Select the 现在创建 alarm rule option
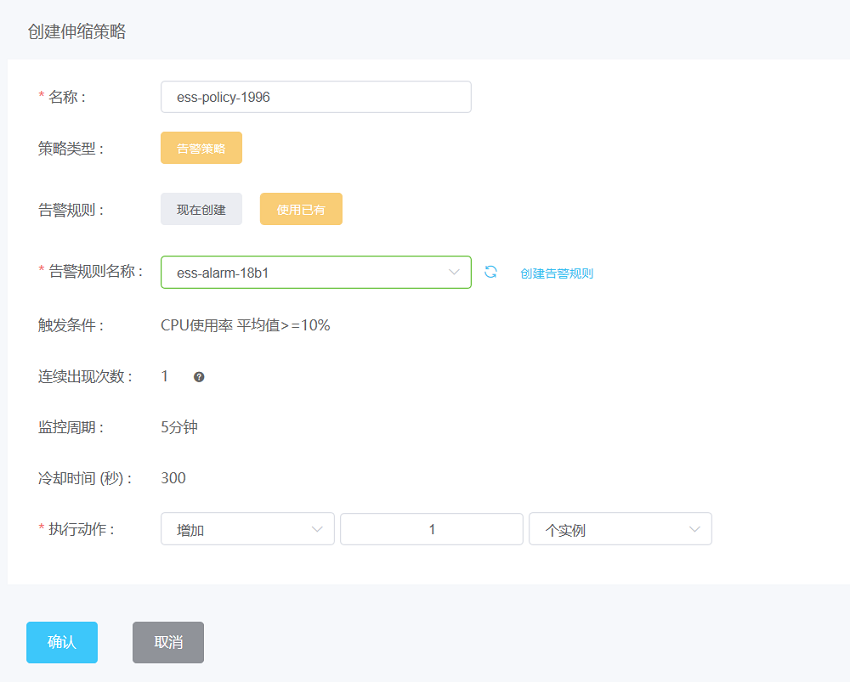The image size is (850, 682). click(201, 209)
